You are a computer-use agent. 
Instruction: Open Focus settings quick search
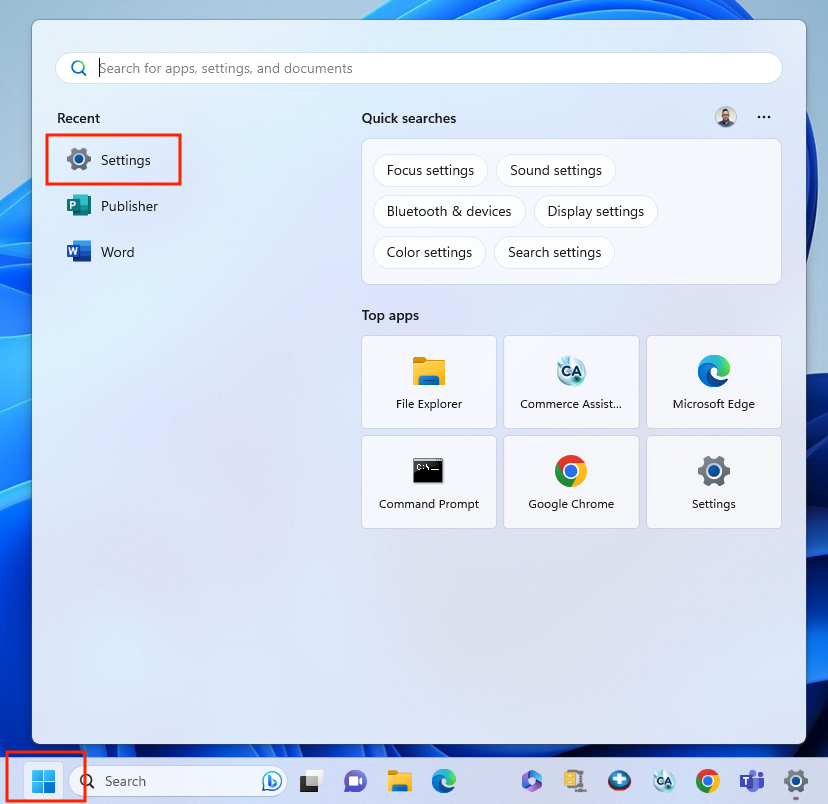[430, 170]
